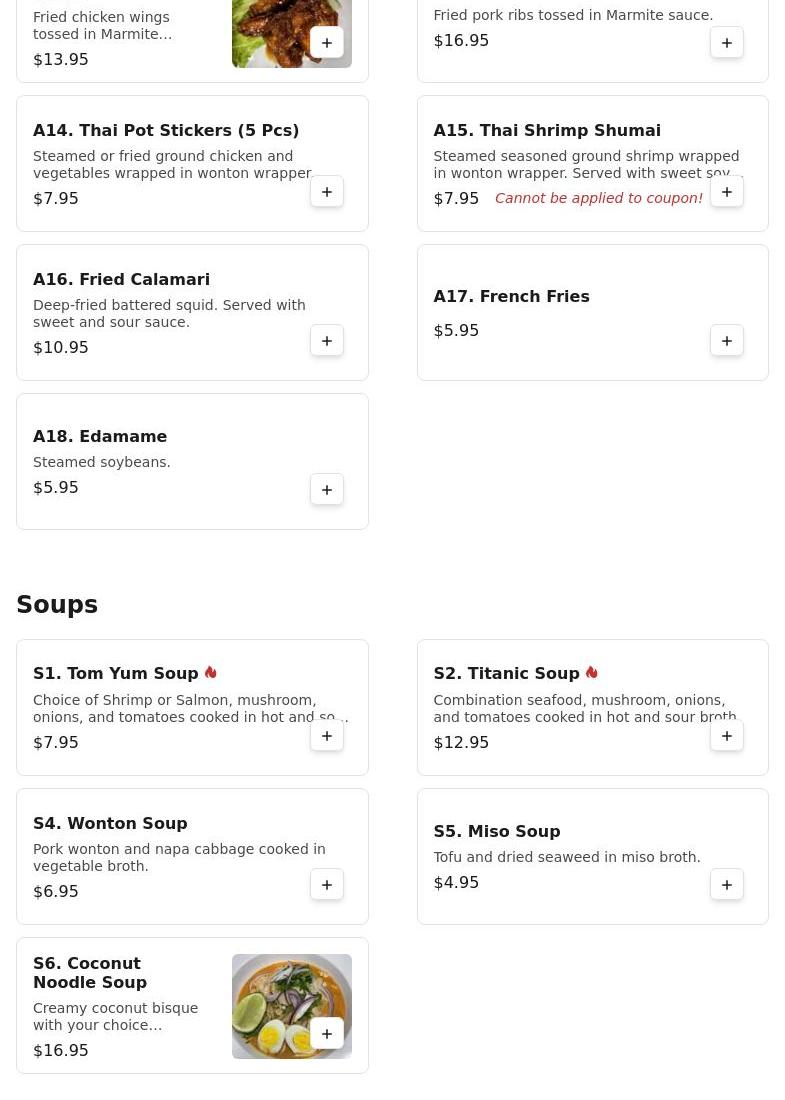This screenshot has height=1100, width=785.
Task: Add Marmite pork ribs plus icon
Action: tap(727, 43)
